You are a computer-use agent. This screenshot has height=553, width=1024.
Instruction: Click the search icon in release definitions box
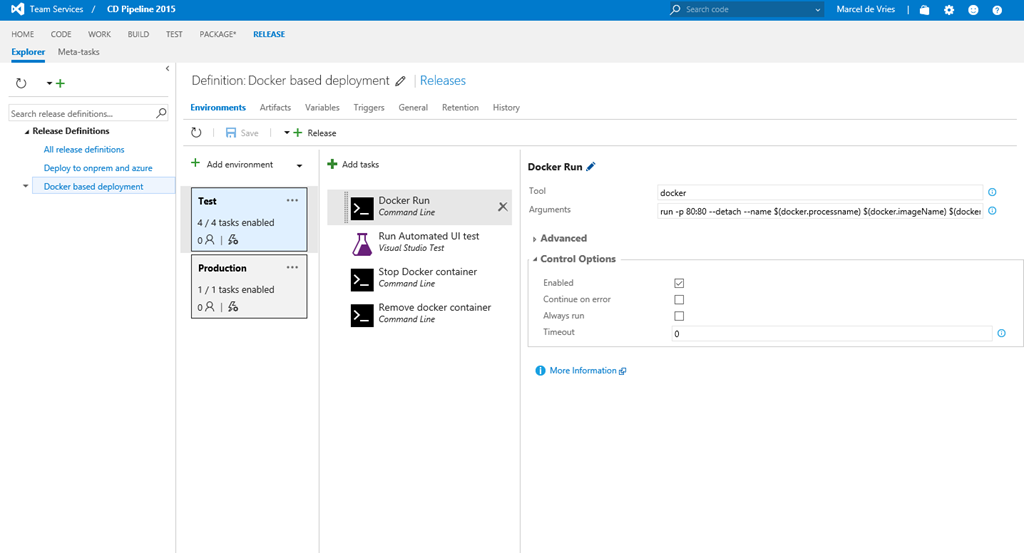162,114
